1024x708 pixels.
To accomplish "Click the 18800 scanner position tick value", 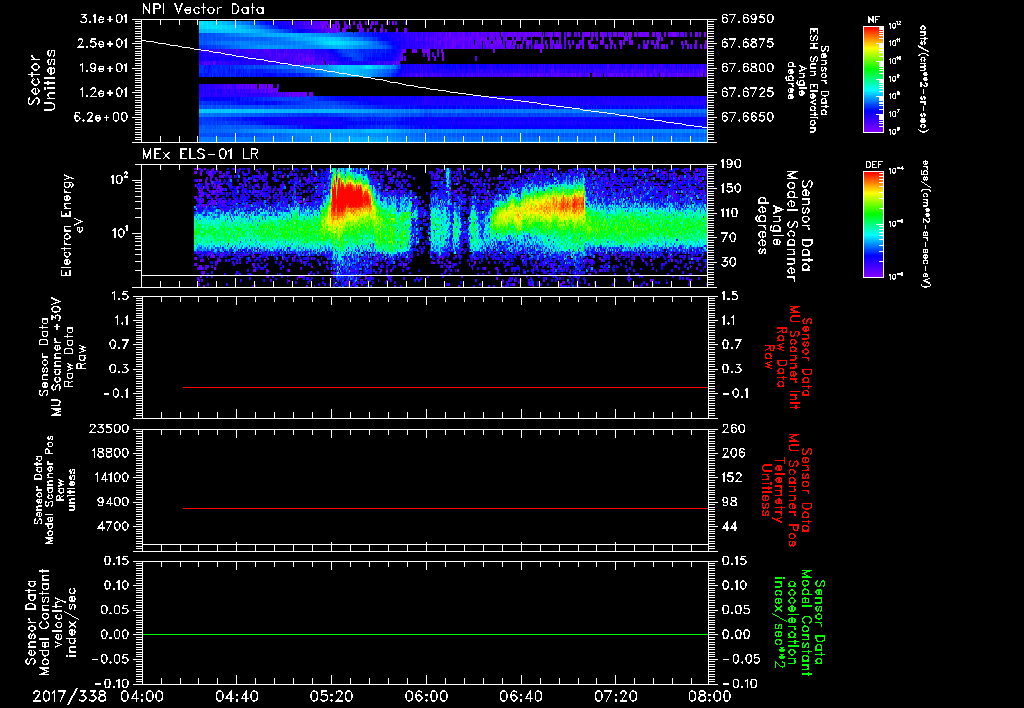I will [108, 453].
